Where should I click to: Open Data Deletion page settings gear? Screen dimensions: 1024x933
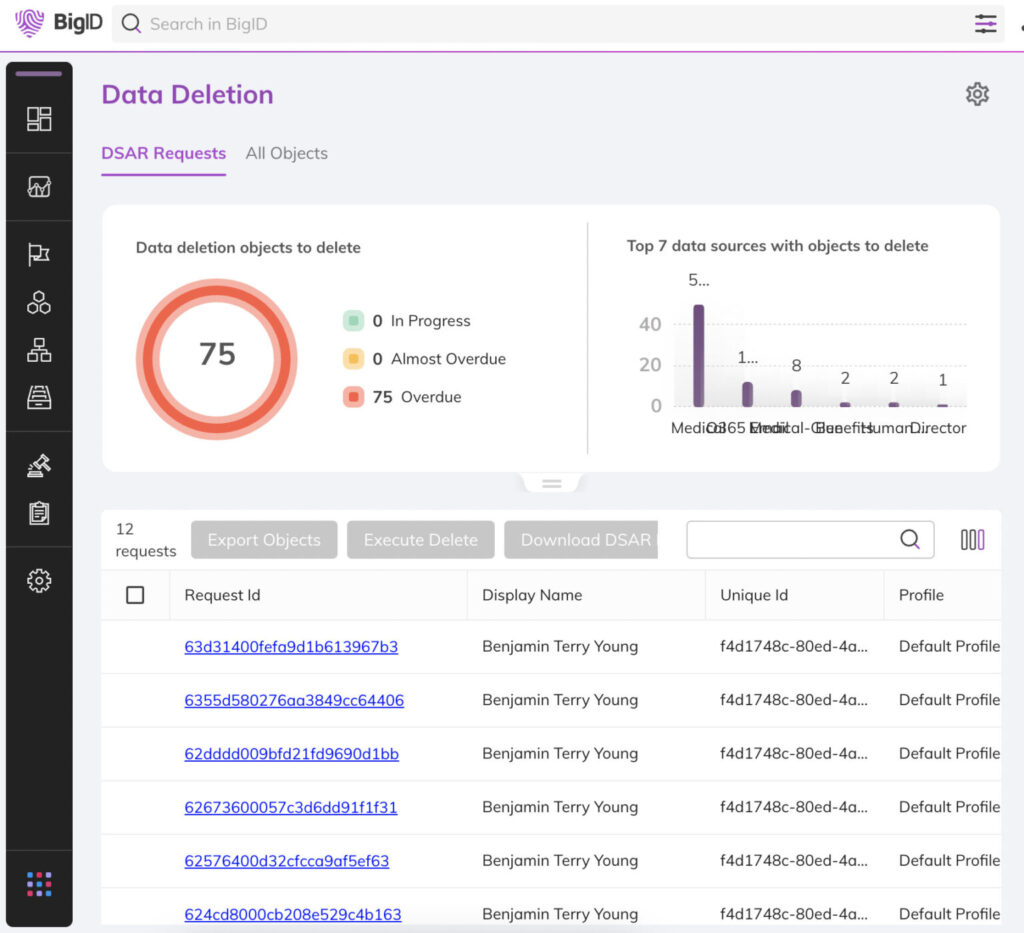977,94
